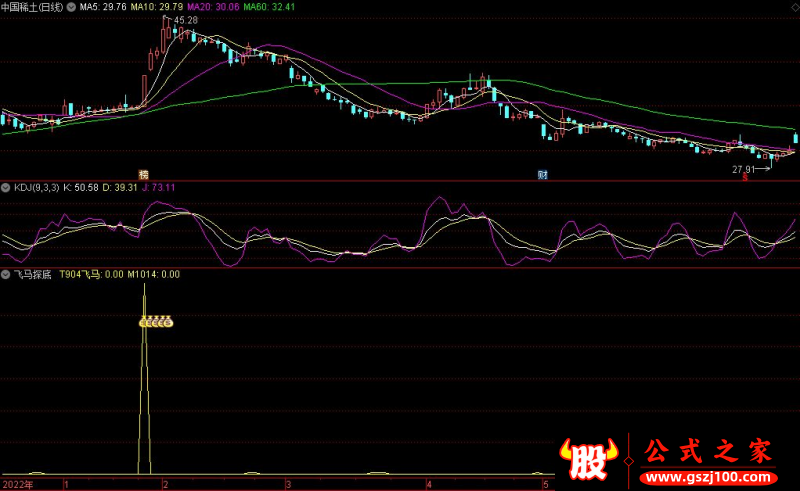Click the last candlestick on the right edge
This screenshot has width=800, height=491.
click(796, 138)
